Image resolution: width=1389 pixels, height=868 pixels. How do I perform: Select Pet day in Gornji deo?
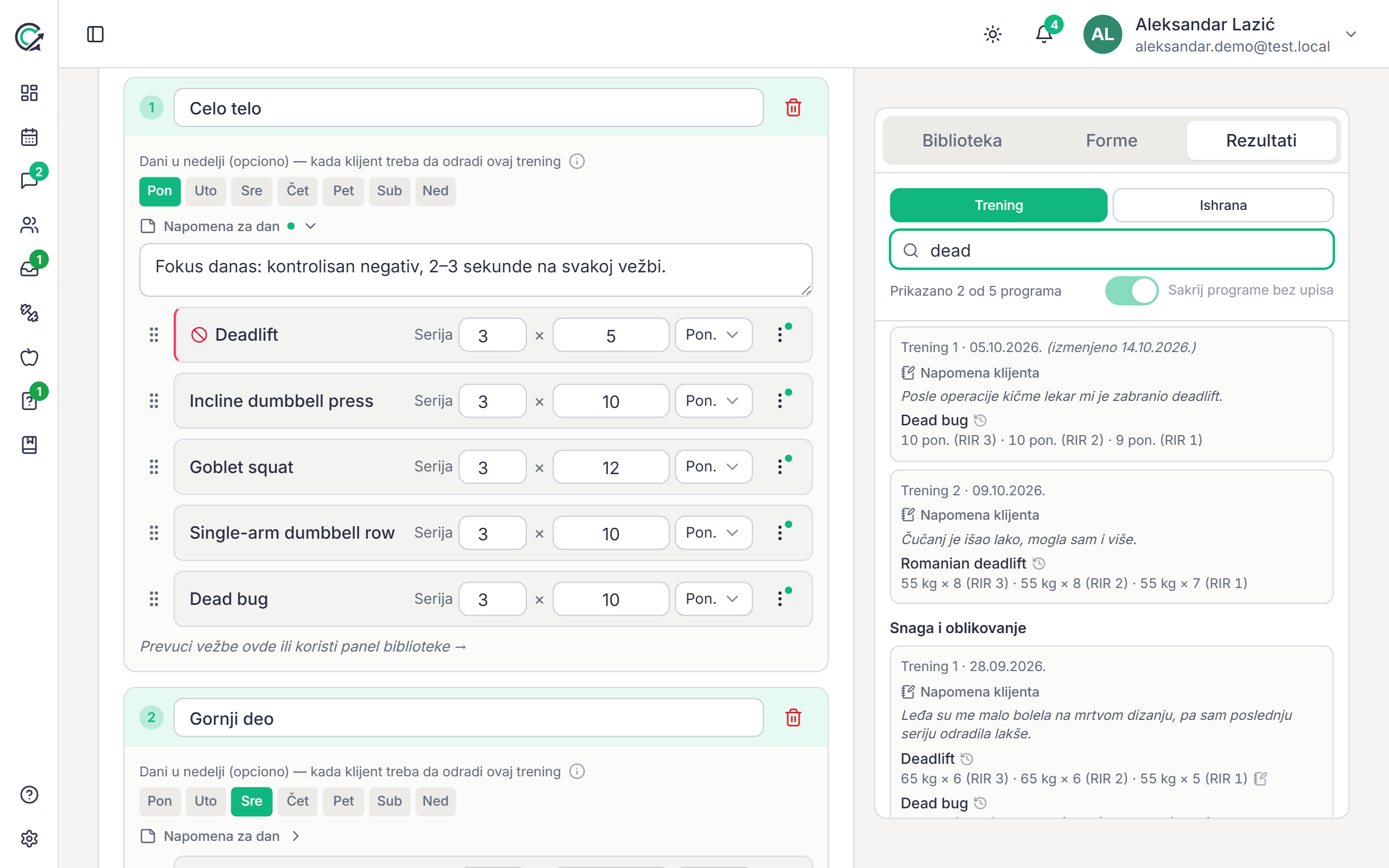click(343, 801)
